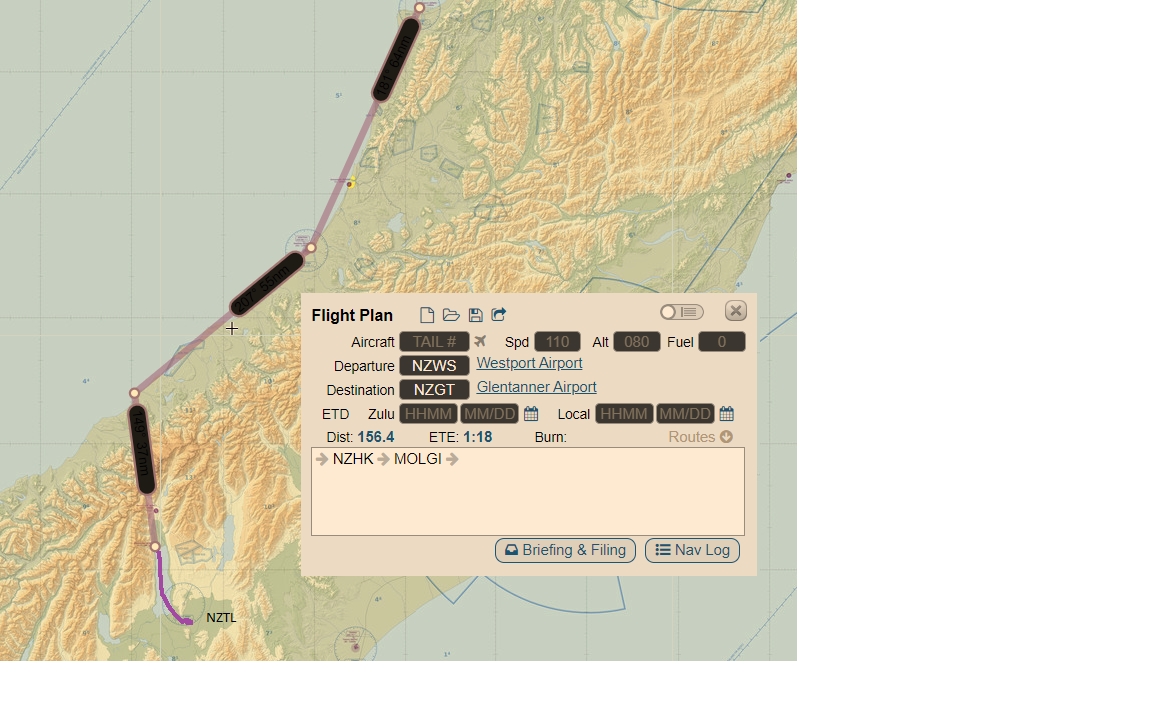Click the waypoint between the 55nm and 37nm legs
The width and height of the screenshot is (1152, 720).
(134, 394)
